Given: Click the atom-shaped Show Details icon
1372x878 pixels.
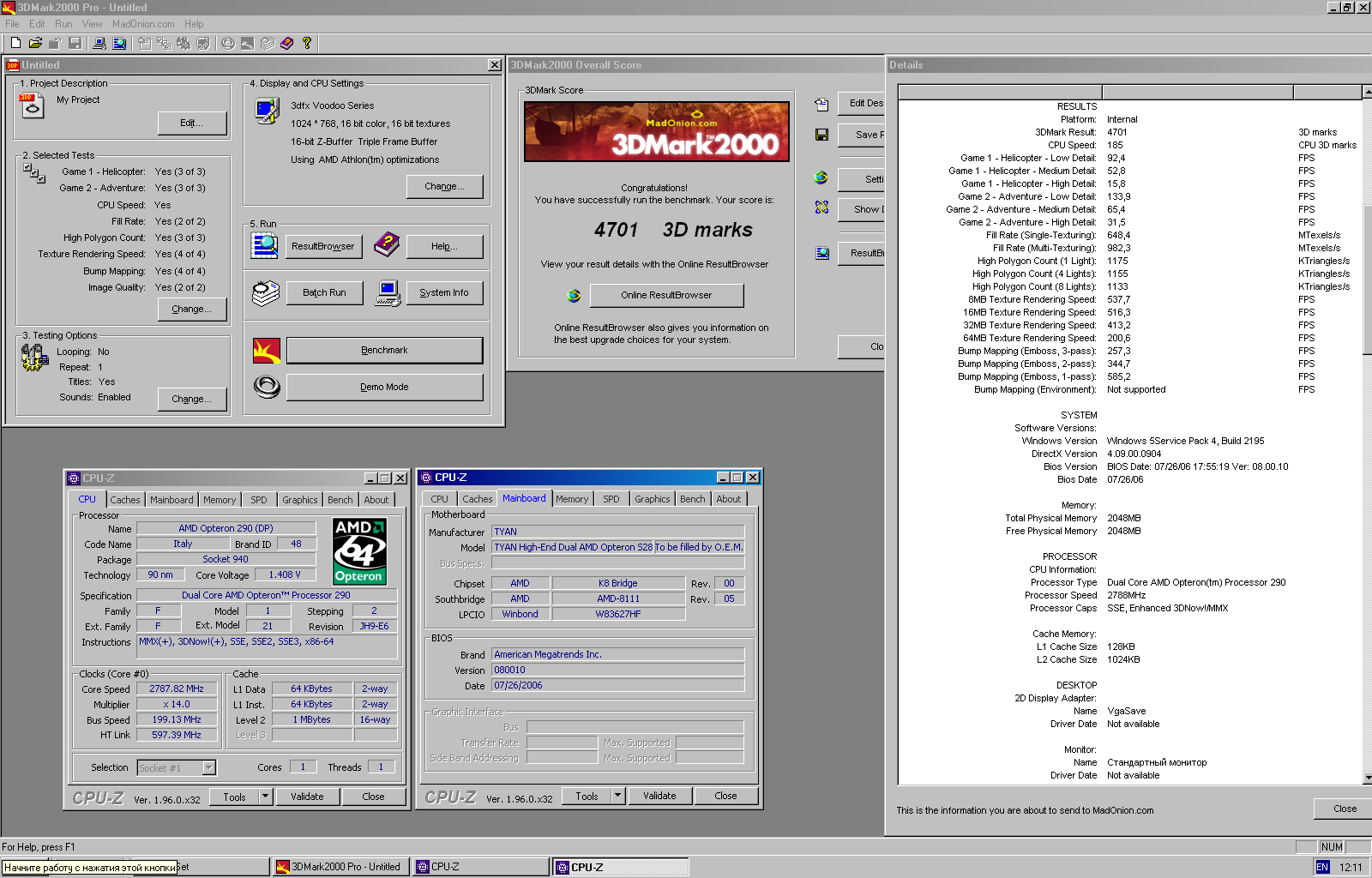Looking at the screenshot, I should click(821, 207).
